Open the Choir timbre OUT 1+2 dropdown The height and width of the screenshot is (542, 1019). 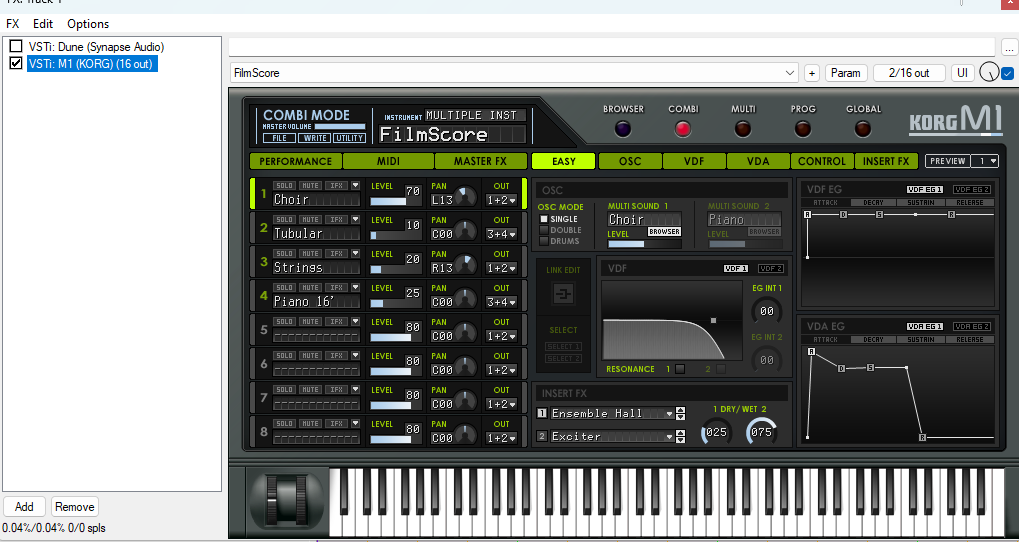(502, 201)
